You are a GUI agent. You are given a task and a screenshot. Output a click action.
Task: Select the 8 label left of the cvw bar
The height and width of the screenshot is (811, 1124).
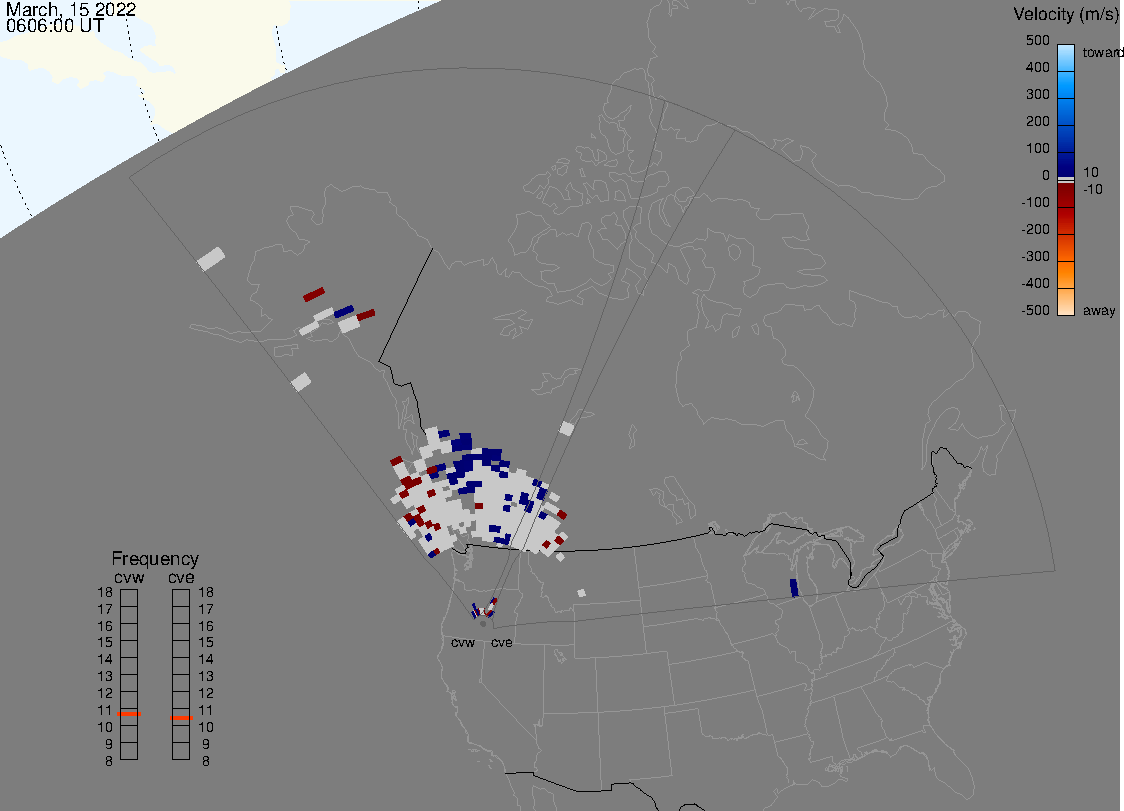(109, 761)
